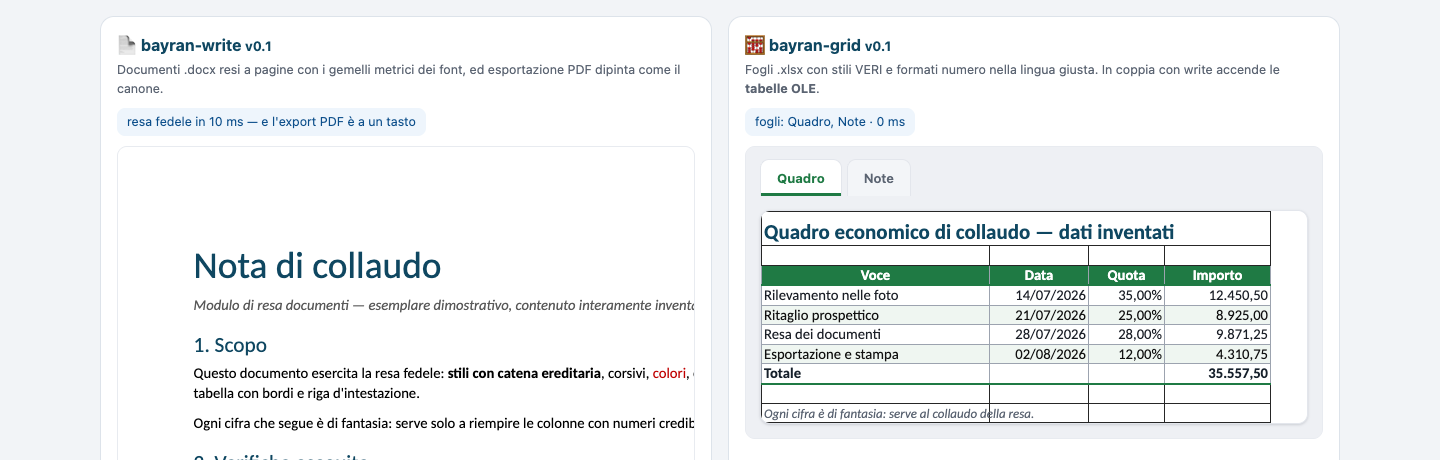This screenshot has height=460, width=1440.
Task: Click the quota cell 25,00%
Action: [1126, 315]
